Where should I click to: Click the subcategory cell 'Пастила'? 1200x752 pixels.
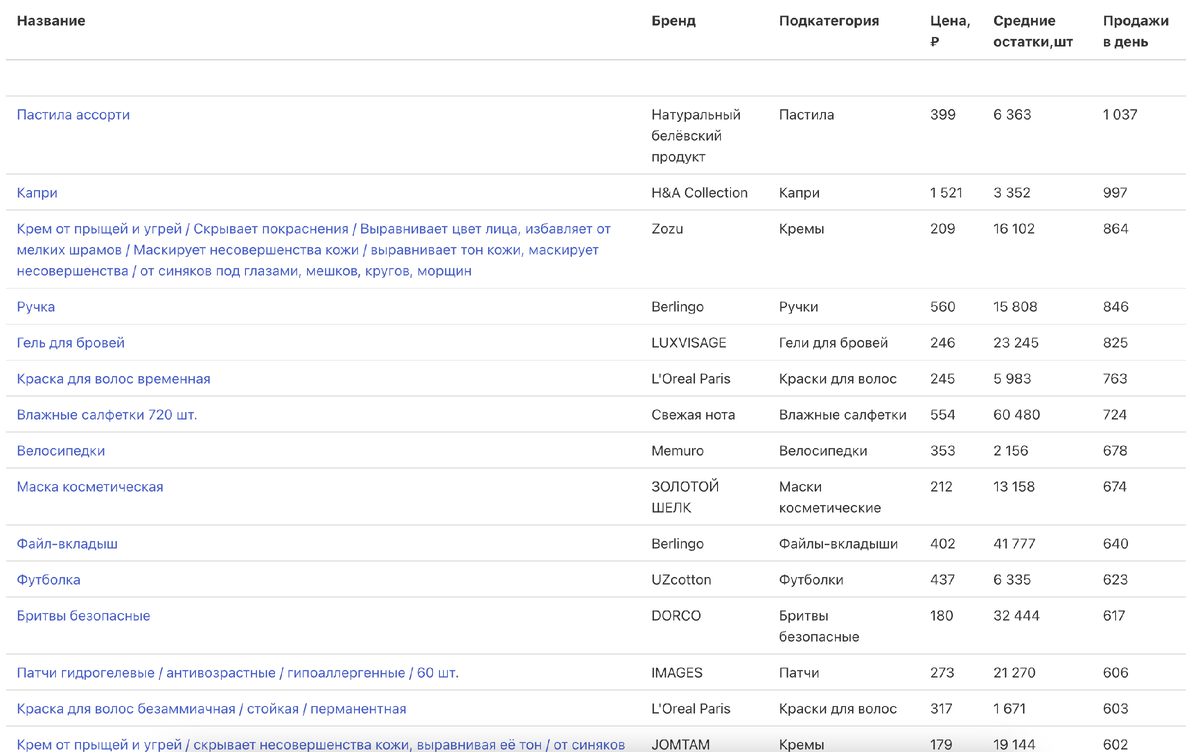807,115
